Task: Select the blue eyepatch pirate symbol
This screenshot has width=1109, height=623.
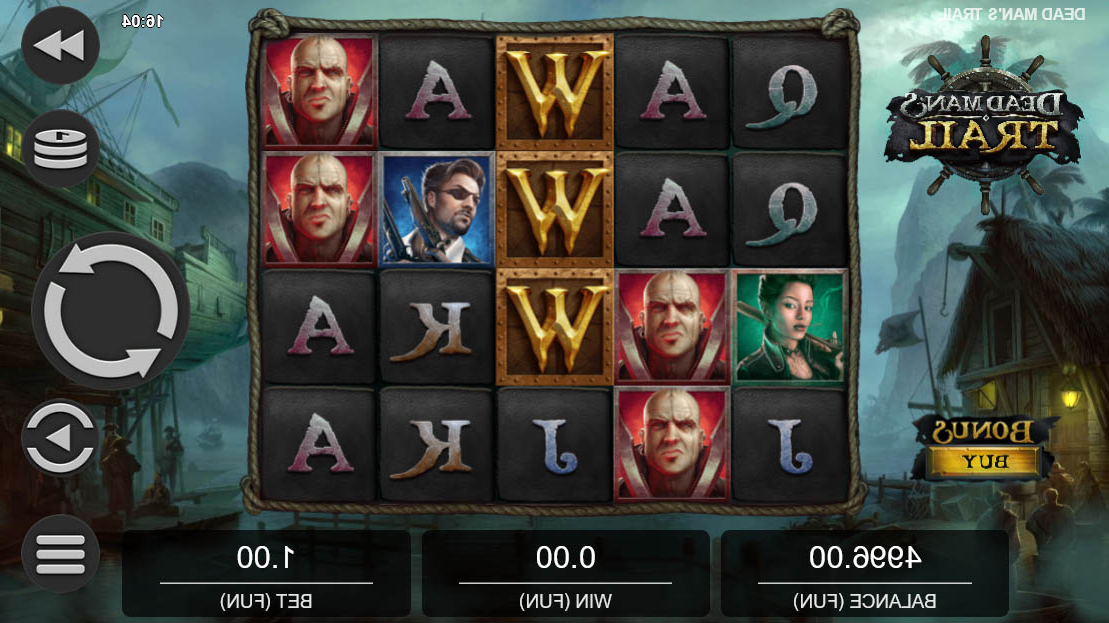Action: [436, 209]
